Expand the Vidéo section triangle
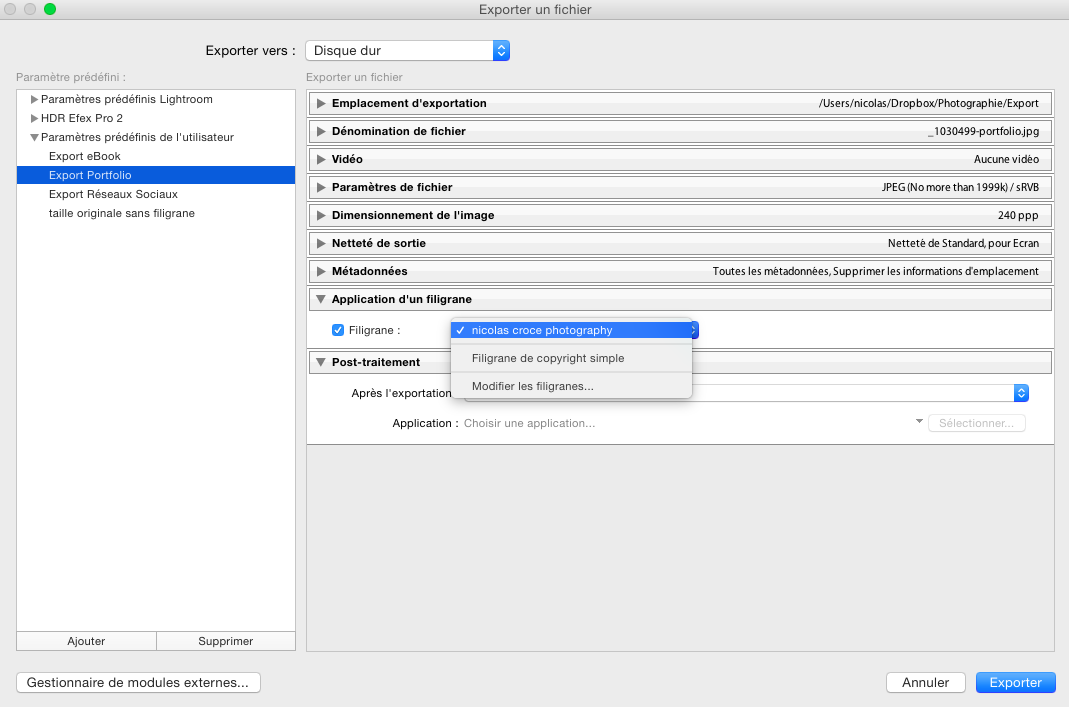 [321, 159]
